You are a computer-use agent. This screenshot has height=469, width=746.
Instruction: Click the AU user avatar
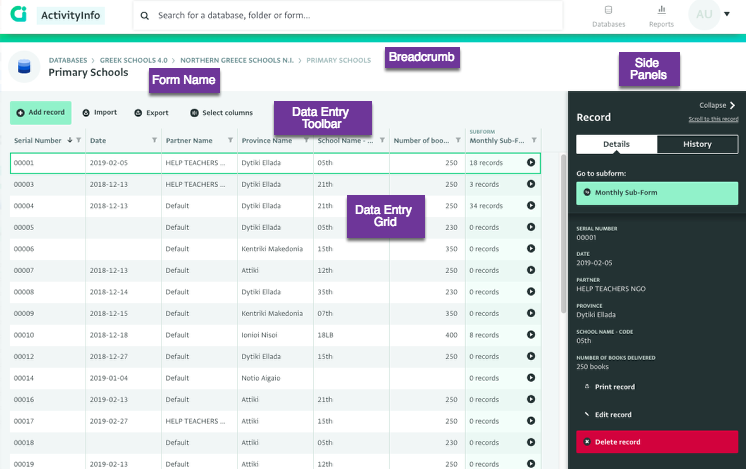click(x=704, y=14)
